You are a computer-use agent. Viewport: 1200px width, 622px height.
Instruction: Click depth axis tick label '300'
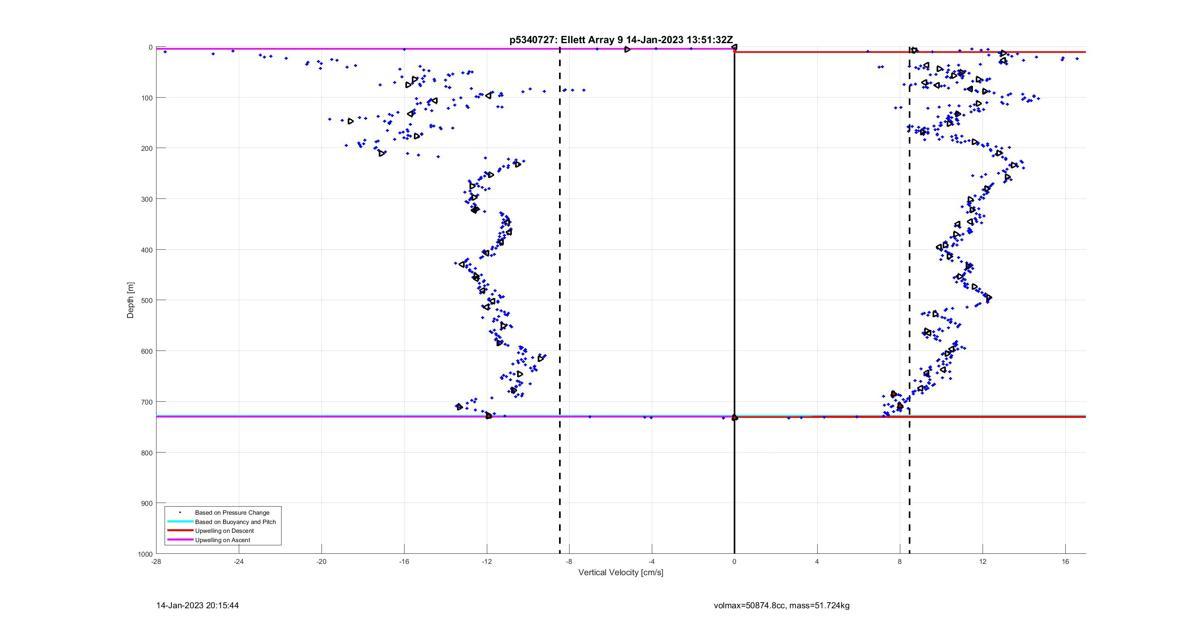tap(146, 199)
